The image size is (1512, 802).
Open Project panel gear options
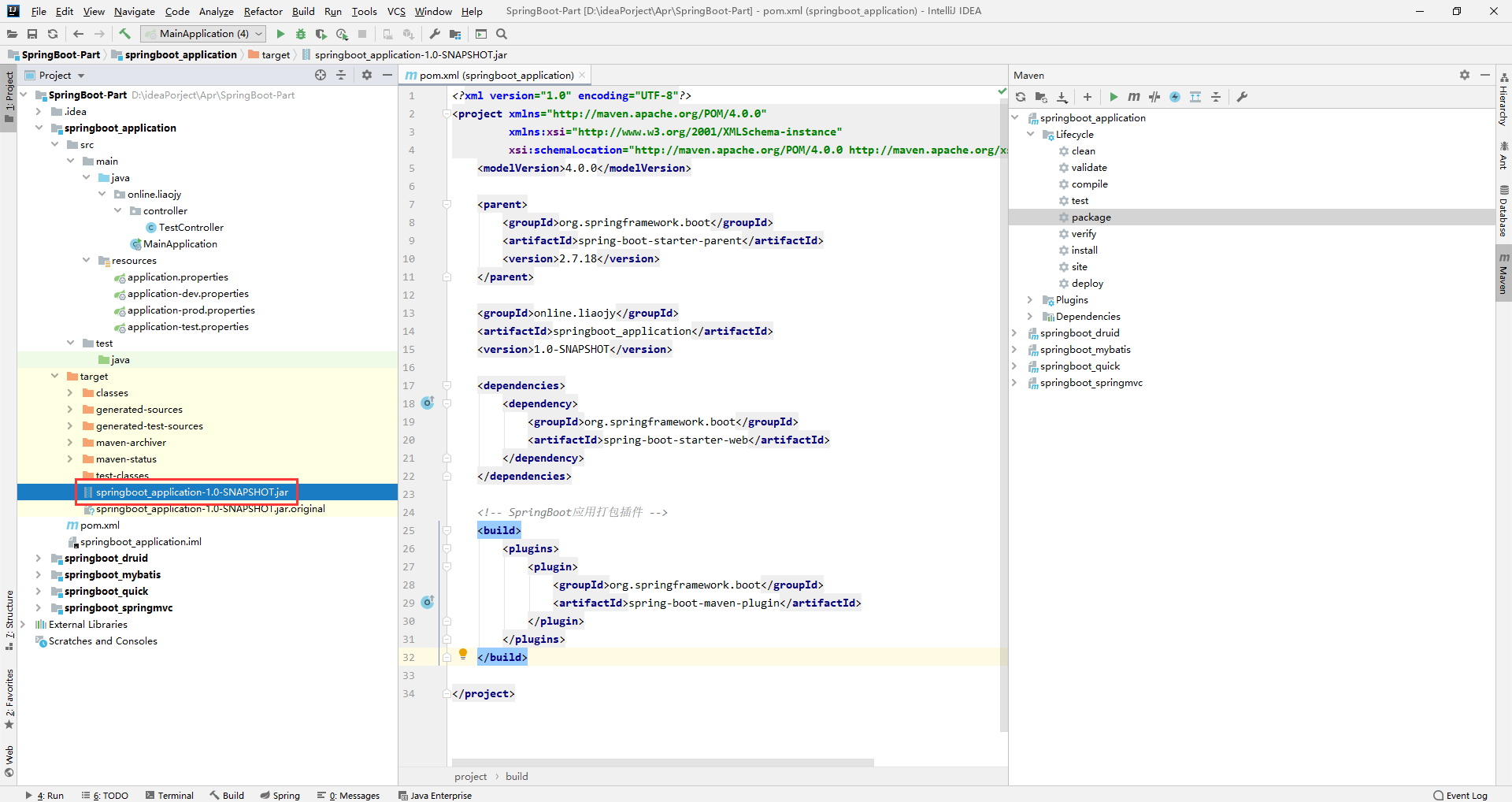[367, 75]
